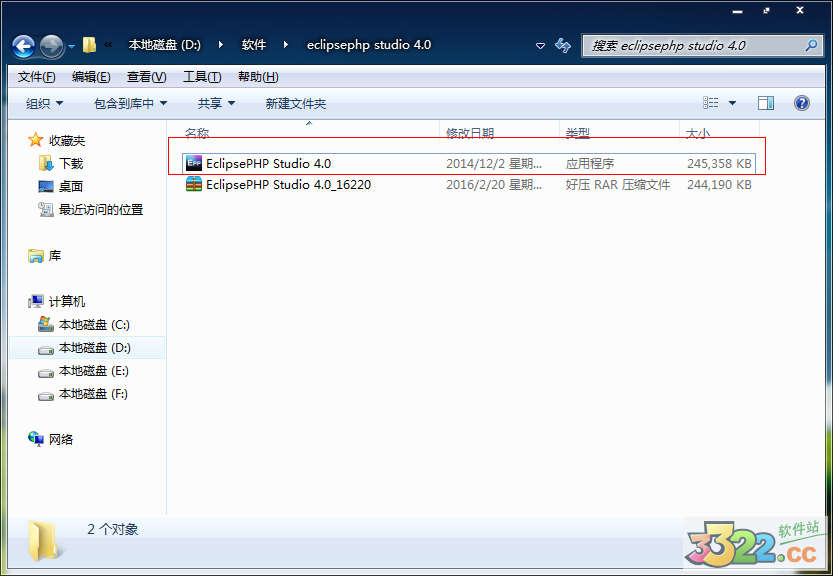Screen dimensions: 833x576
Task: Click the 最近访问的位置 icon
Action: (46, 210)
